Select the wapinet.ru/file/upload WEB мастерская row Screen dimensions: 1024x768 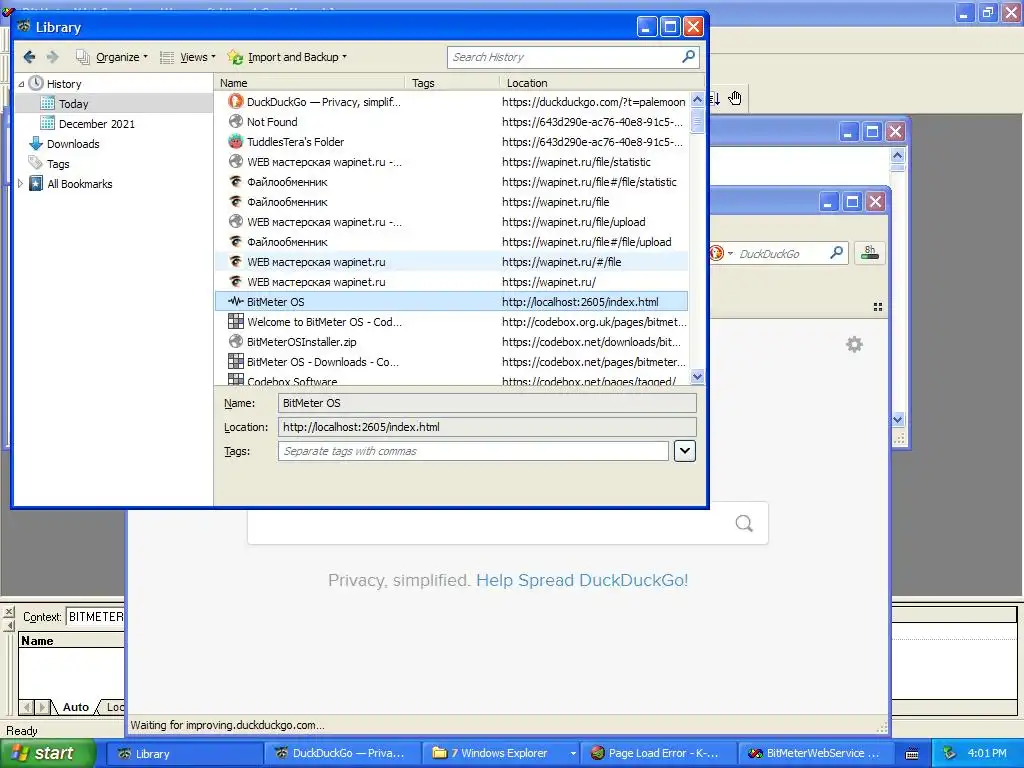(x=451, y=222)
